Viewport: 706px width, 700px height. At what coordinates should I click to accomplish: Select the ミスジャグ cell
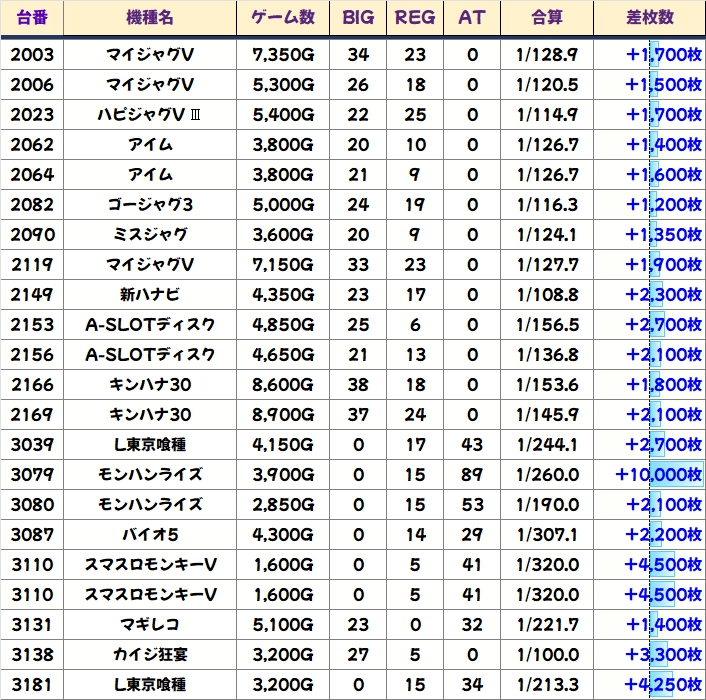click(150, 234)
